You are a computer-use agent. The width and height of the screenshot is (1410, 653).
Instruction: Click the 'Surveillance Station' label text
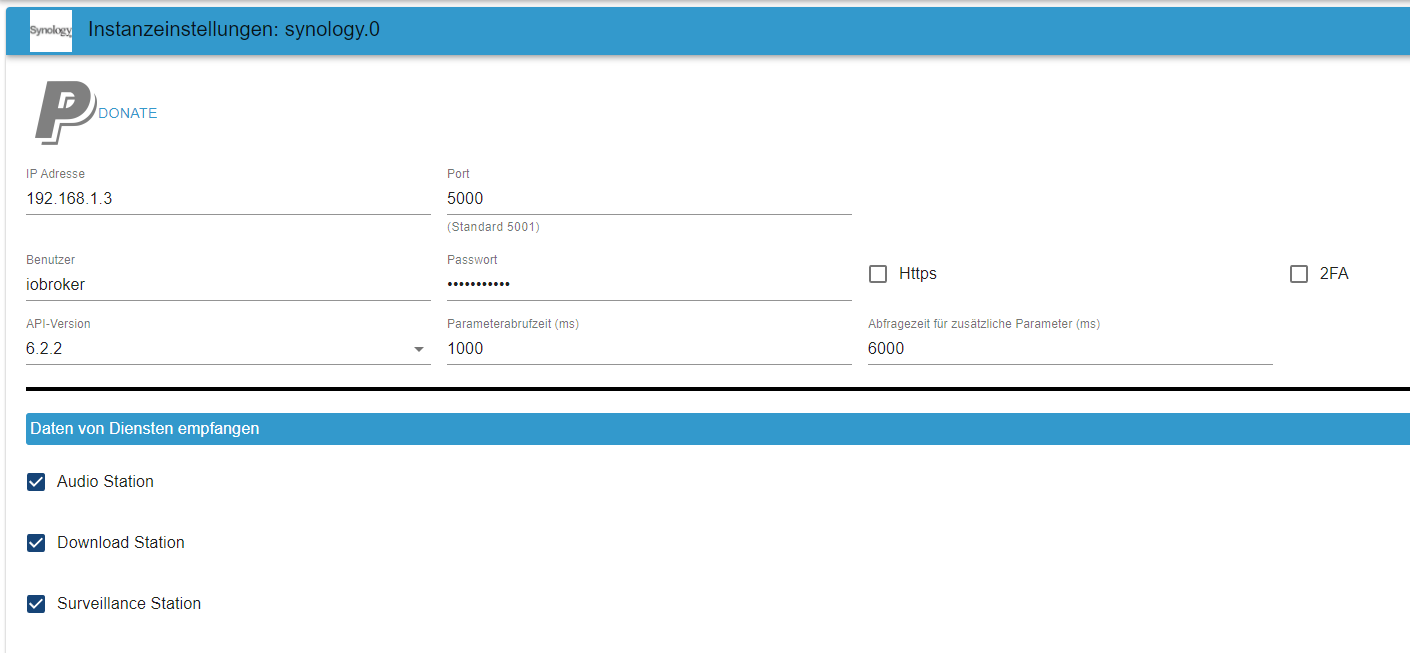coord(129,604)
